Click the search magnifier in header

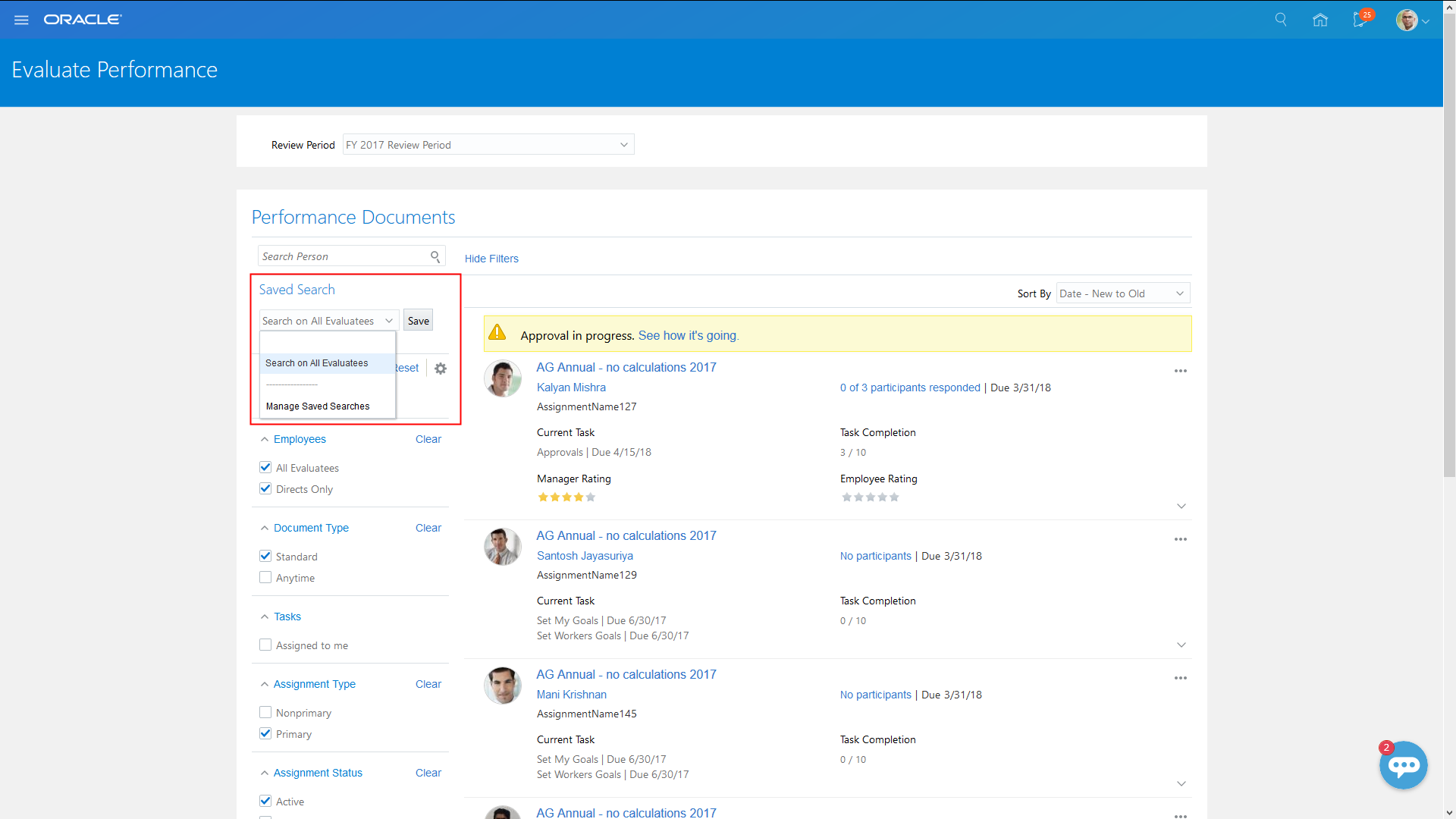pos(1281,20)
